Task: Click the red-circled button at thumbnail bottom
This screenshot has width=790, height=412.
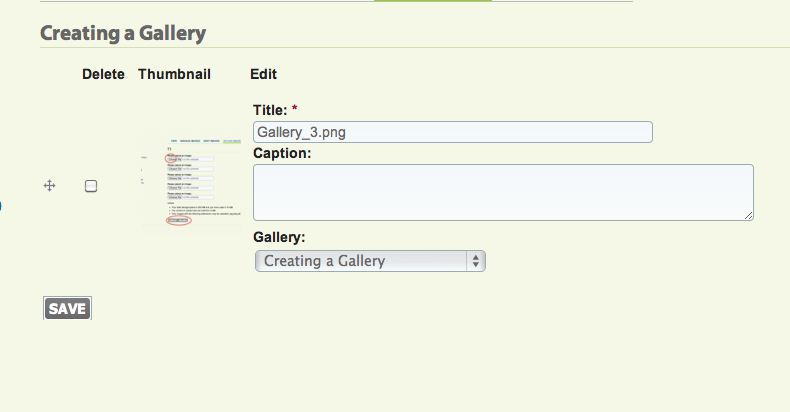Action: click(178, 221)
